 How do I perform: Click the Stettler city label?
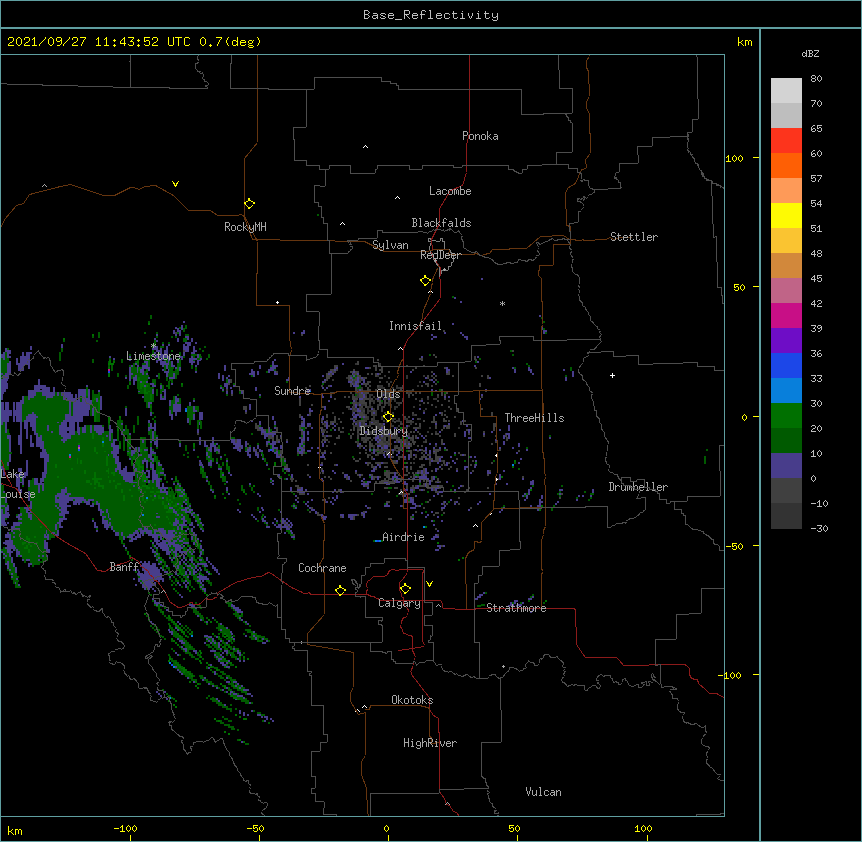[634, 237]
